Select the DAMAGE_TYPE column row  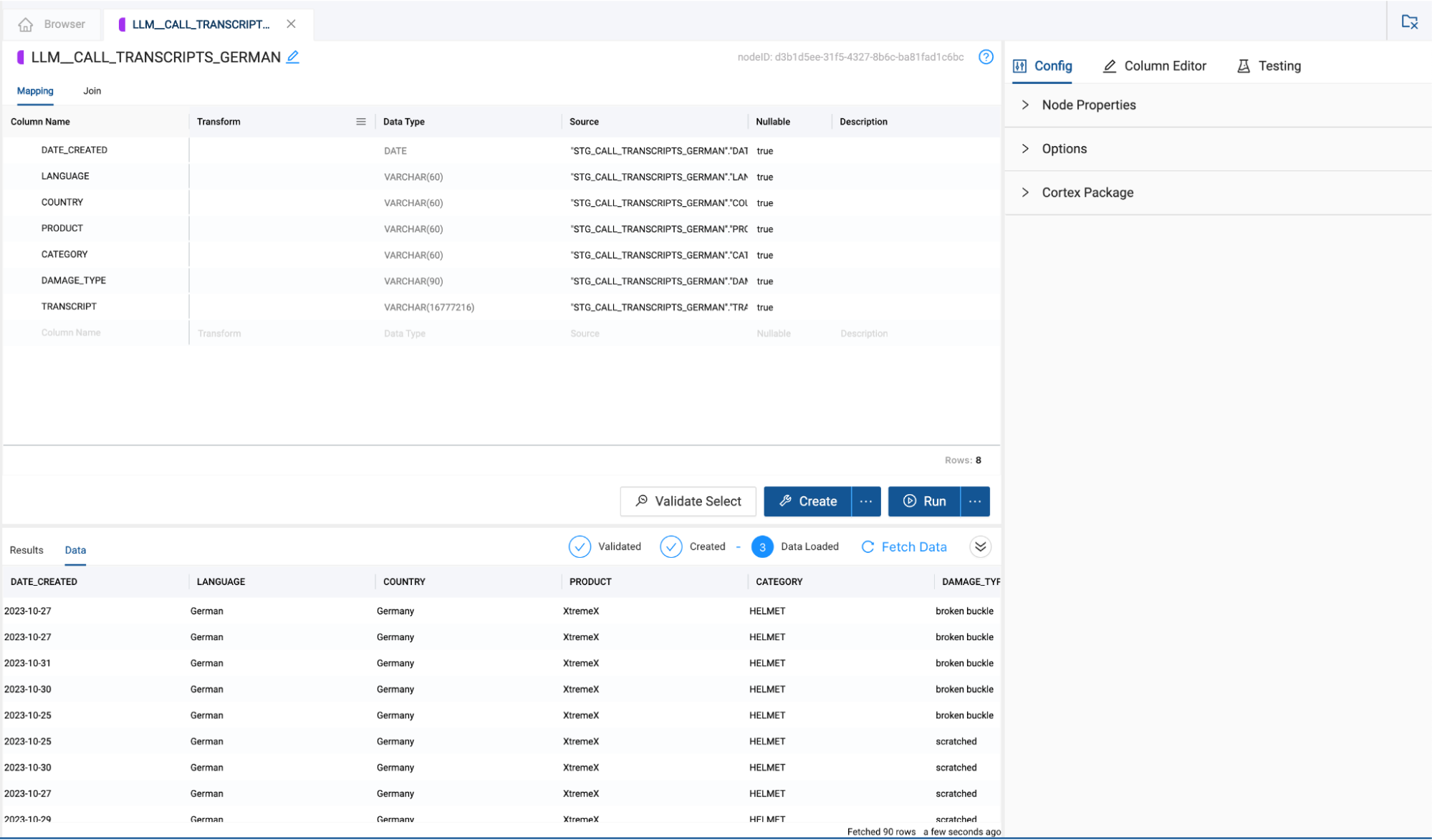pos(501,281)
